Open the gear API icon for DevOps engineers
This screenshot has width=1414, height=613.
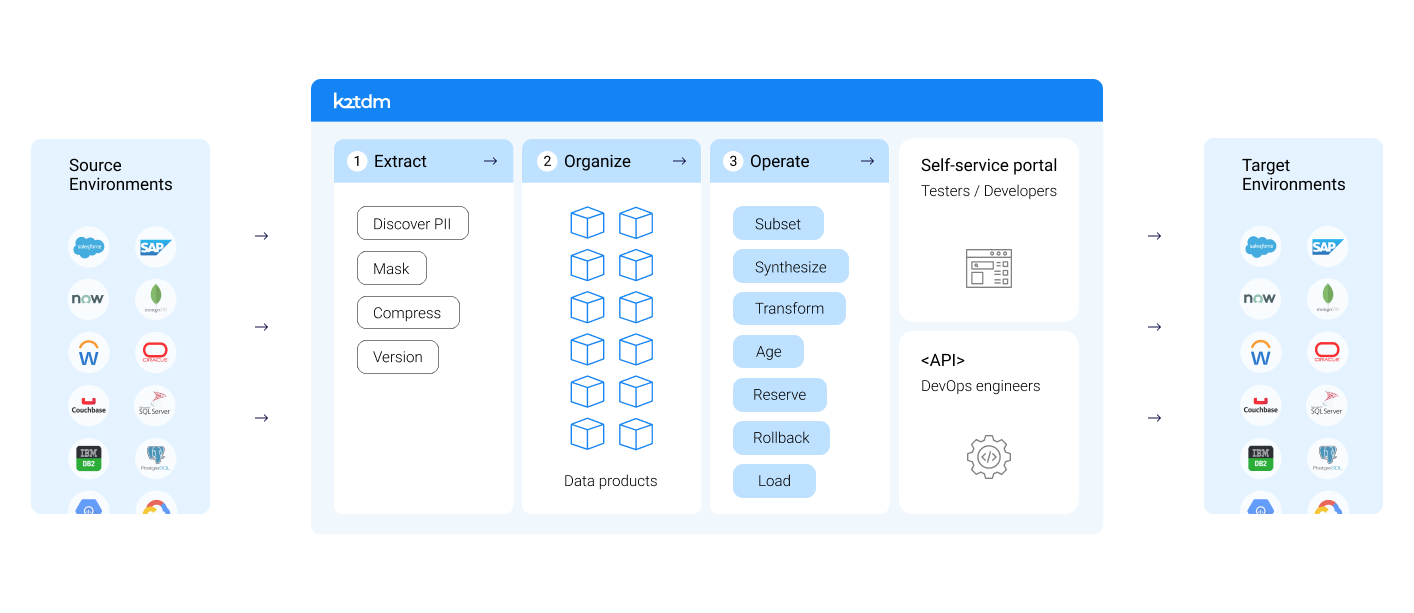(x=988, y=456)
